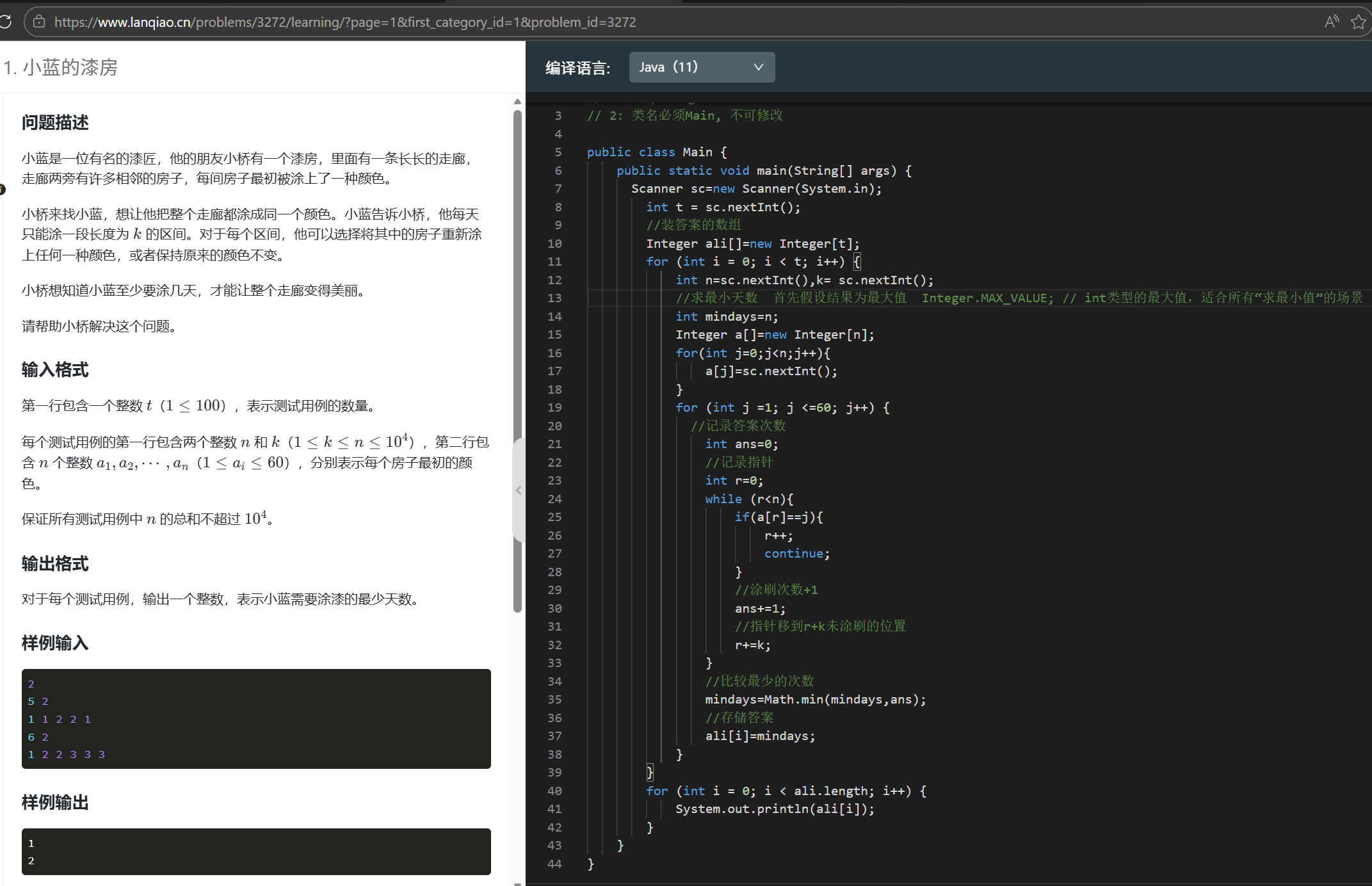This screenshot has height=886, width=1372.
Task: Click the sample output code block
Action: click(256, 851)
